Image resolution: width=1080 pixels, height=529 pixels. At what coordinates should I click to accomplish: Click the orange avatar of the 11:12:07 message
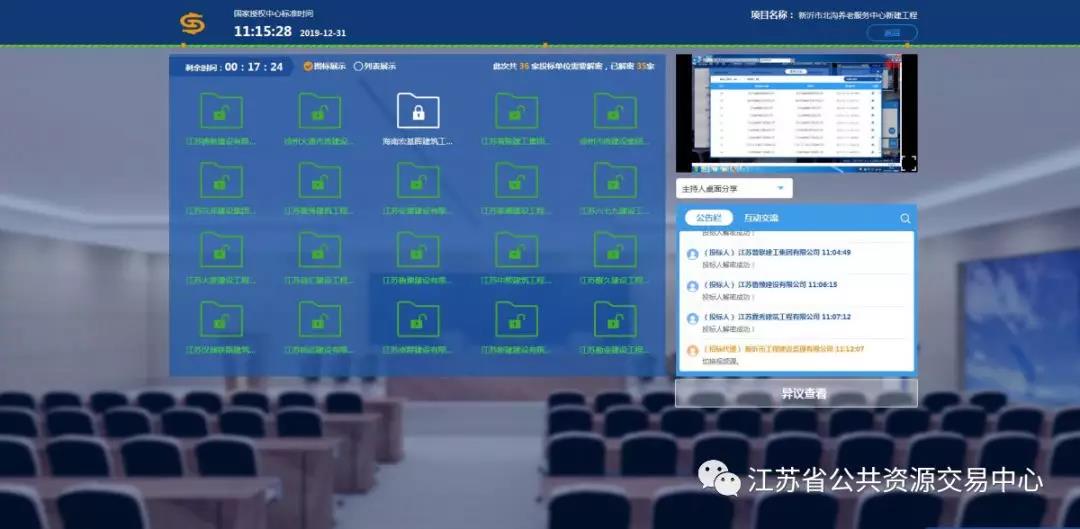tap(692, 351)
